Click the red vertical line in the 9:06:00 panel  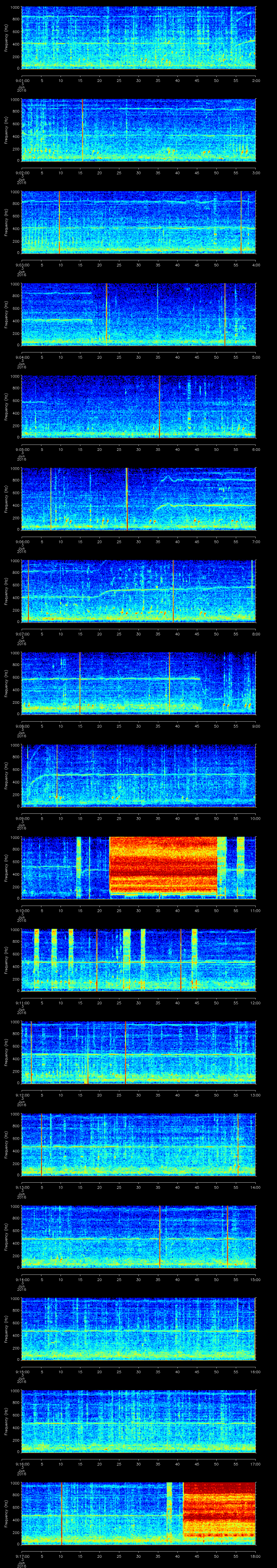coord(127,499)
